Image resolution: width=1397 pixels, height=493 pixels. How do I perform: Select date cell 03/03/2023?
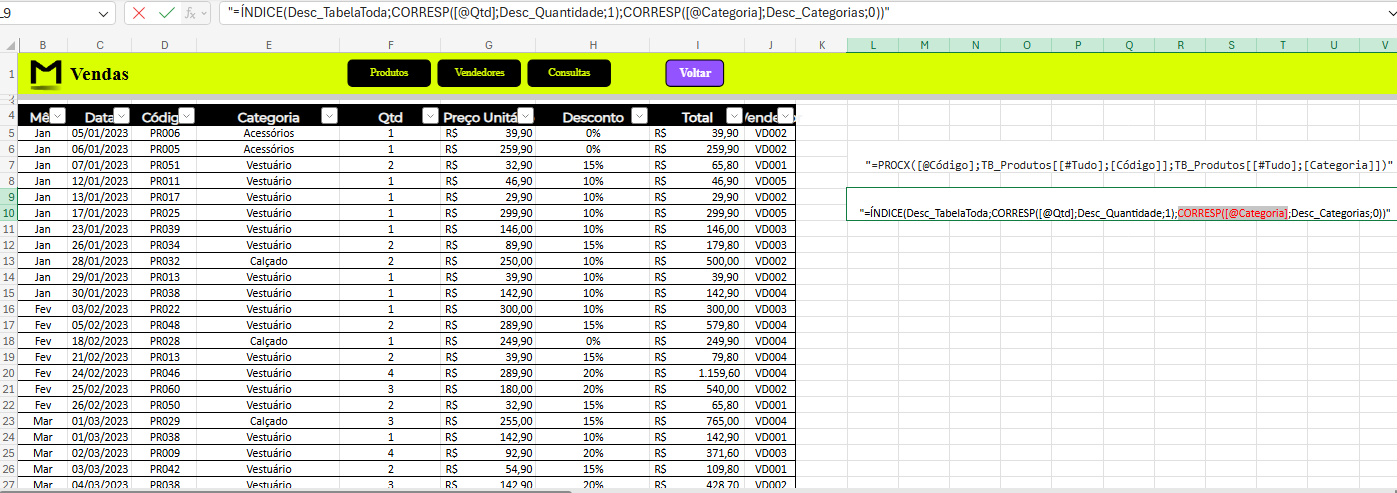click(x=100, y=469)
